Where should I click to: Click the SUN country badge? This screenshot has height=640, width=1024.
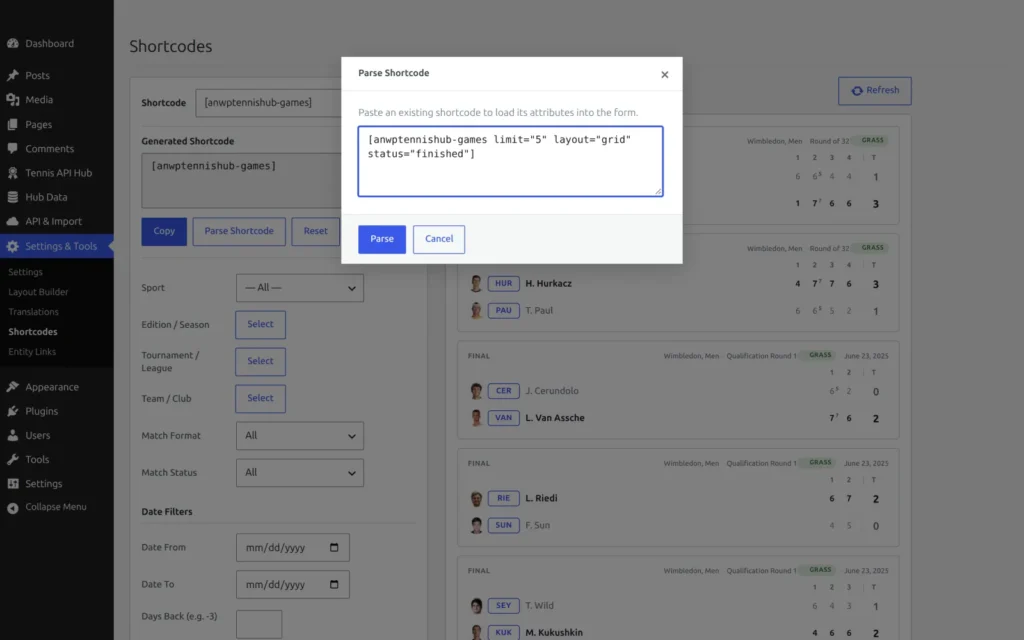click(x=504, y=524)
